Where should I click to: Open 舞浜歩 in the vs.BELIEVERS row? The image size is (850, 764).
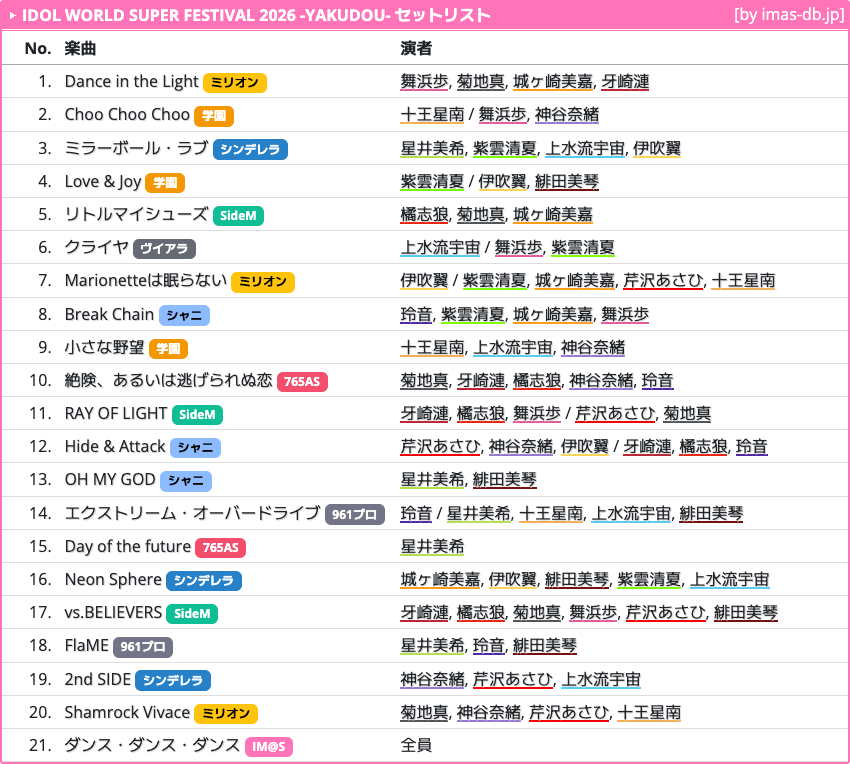593,612
